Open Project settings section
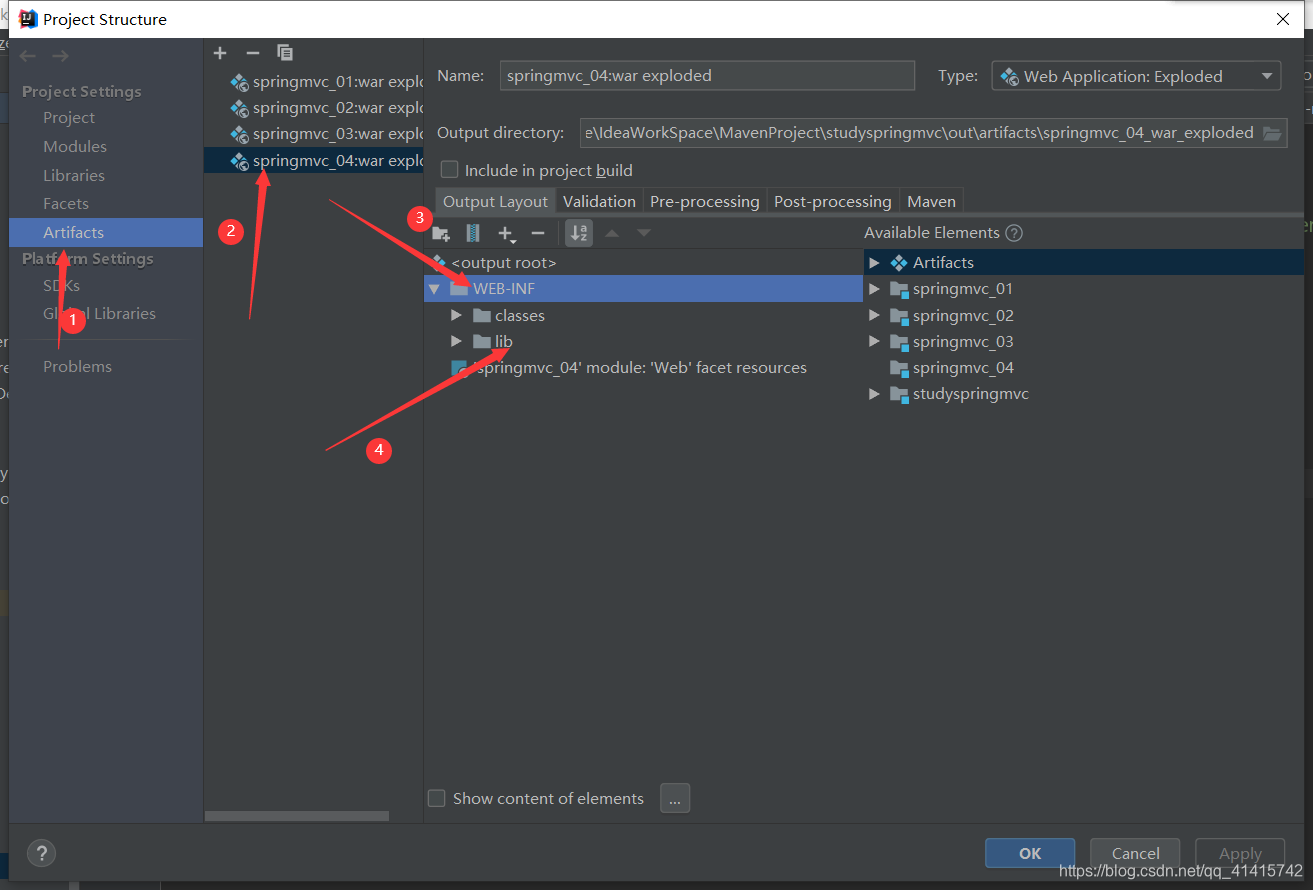 point(69,117)
